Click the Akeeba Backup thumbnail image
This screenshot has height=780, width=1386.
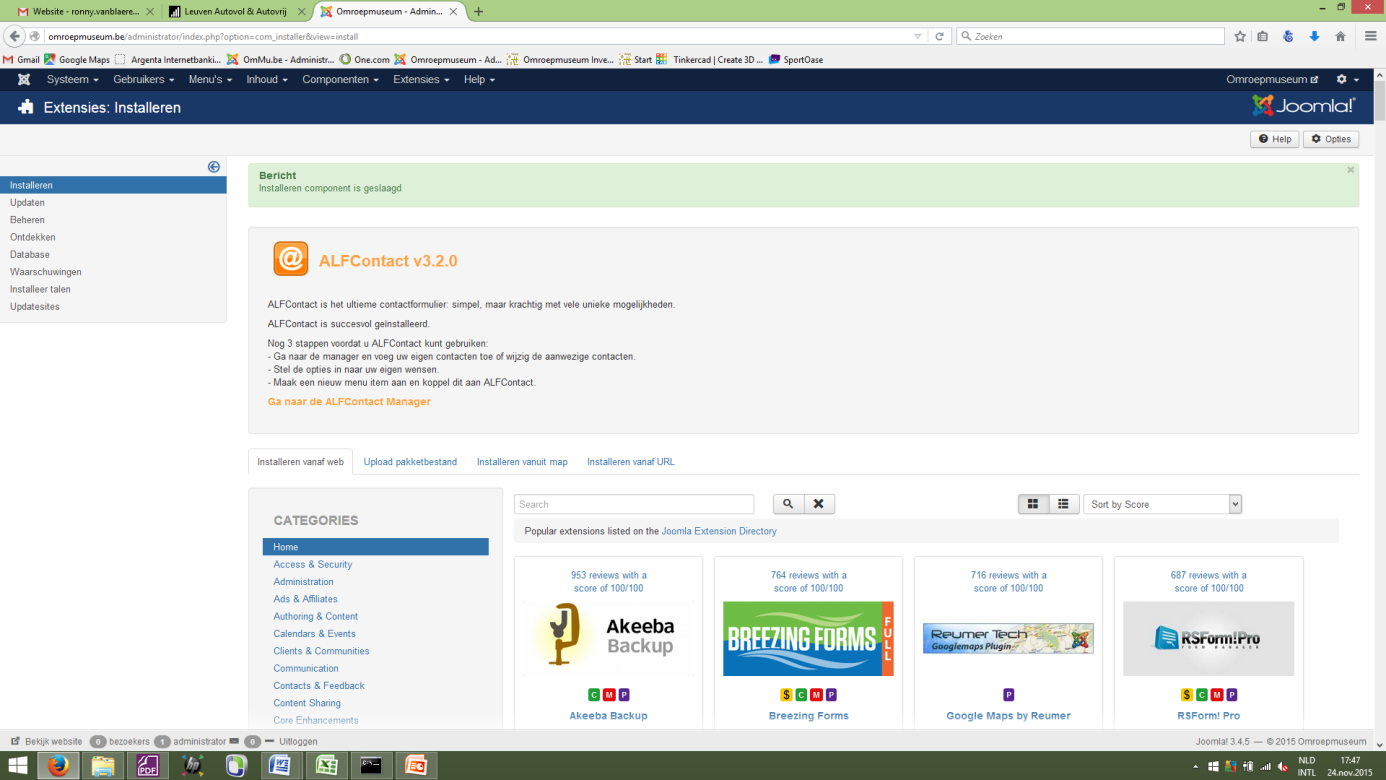click(x=608, y=638)
